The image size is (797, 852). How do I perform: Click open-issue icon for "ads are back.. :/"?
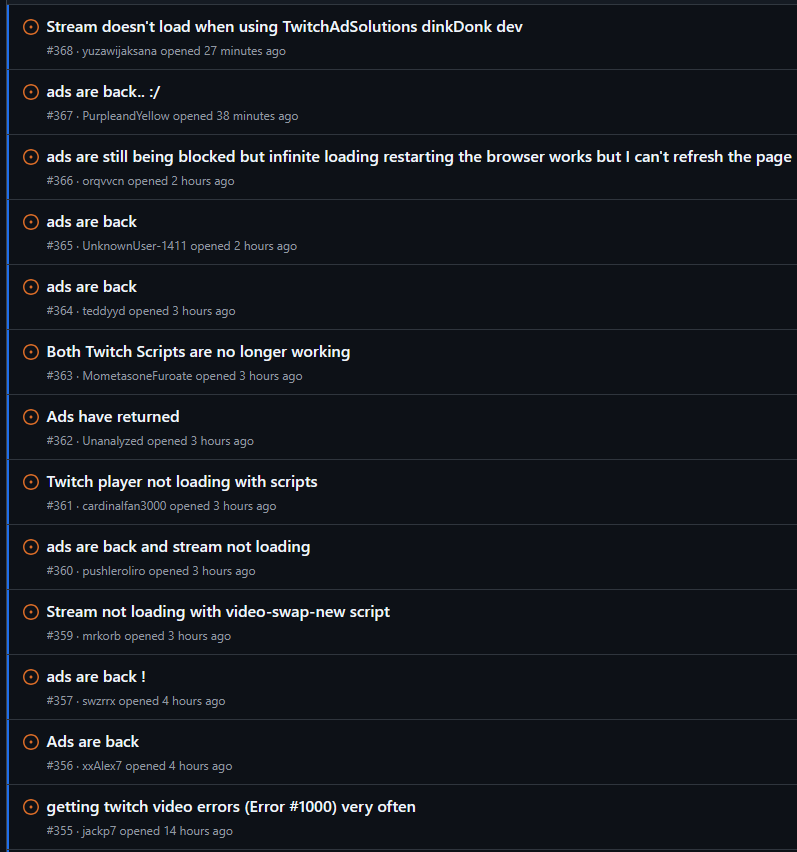click(31, 92)
